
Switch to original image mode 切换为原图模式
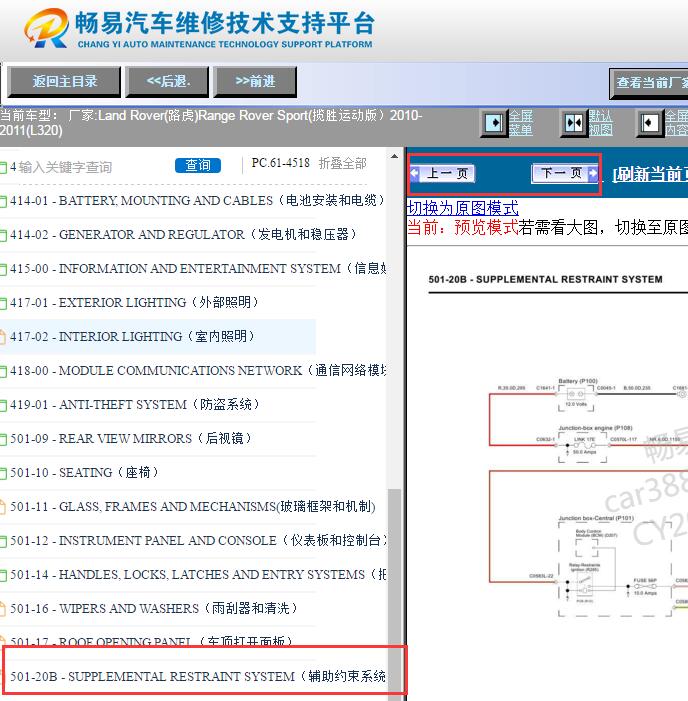[x=463, y=208]
